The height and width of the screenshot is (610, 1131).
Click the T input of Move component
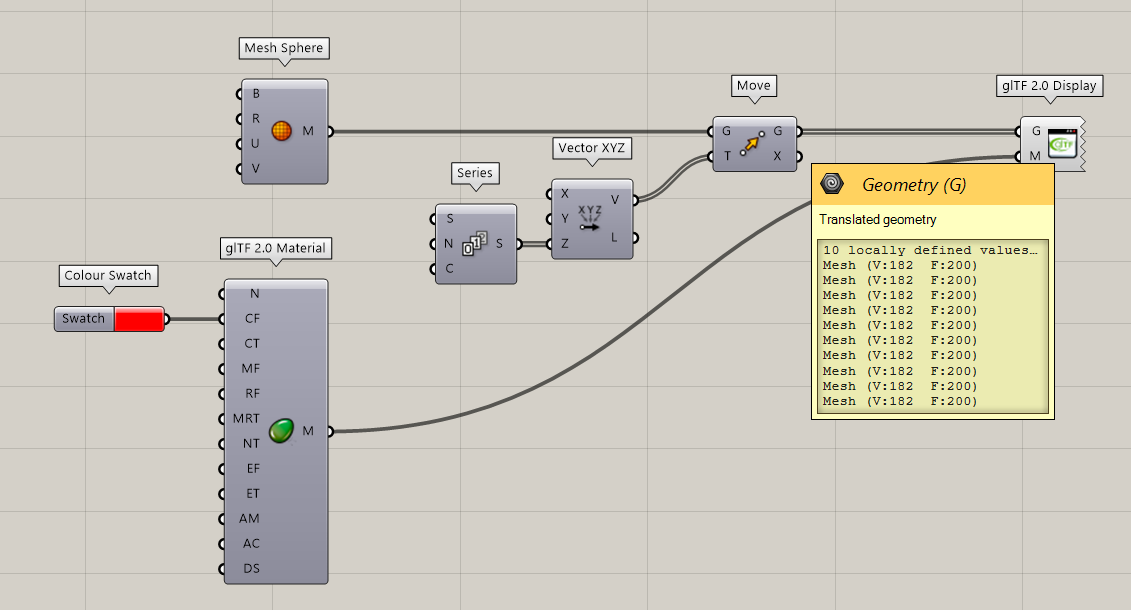tap(726, 156)
